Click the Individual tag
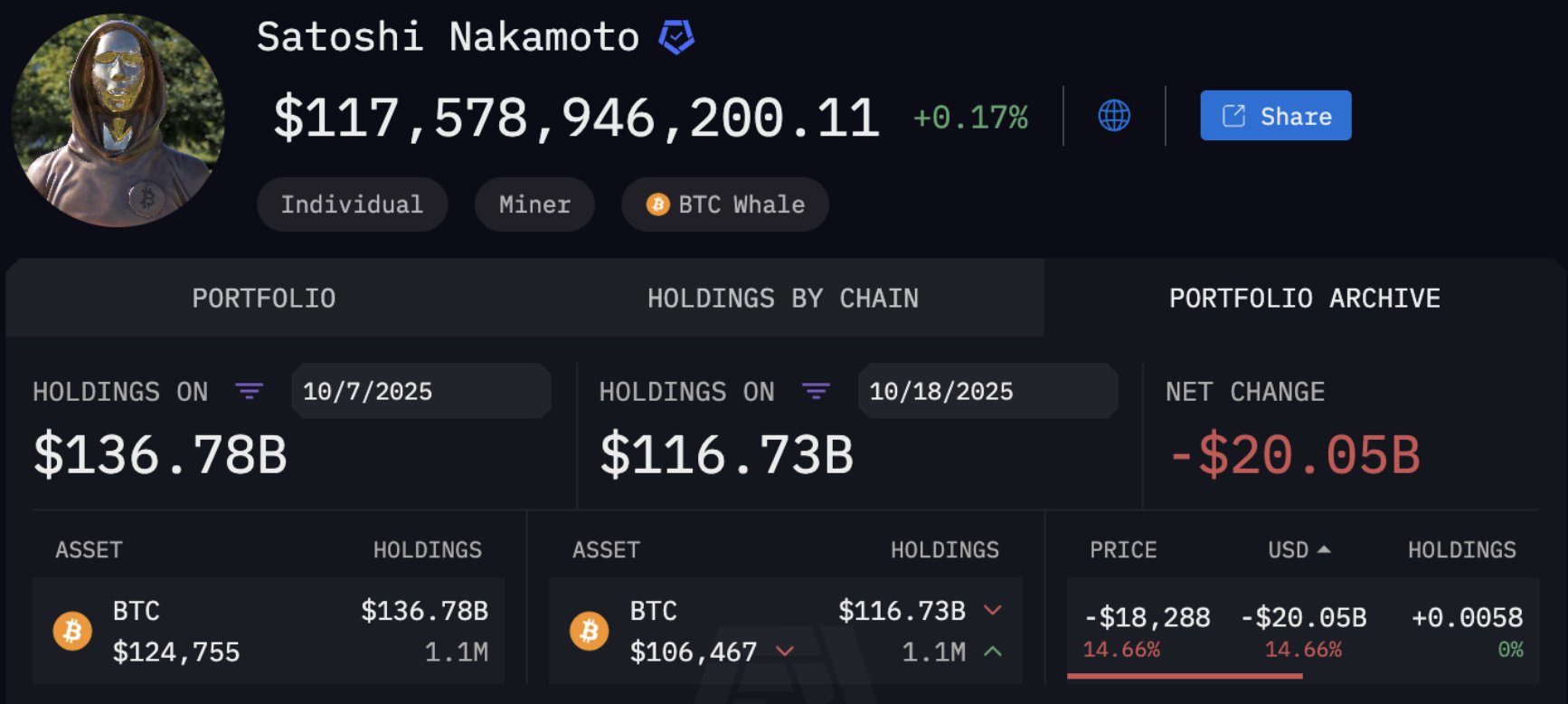This screenshot has height=704, width=1568. click(x=352, y=205)
